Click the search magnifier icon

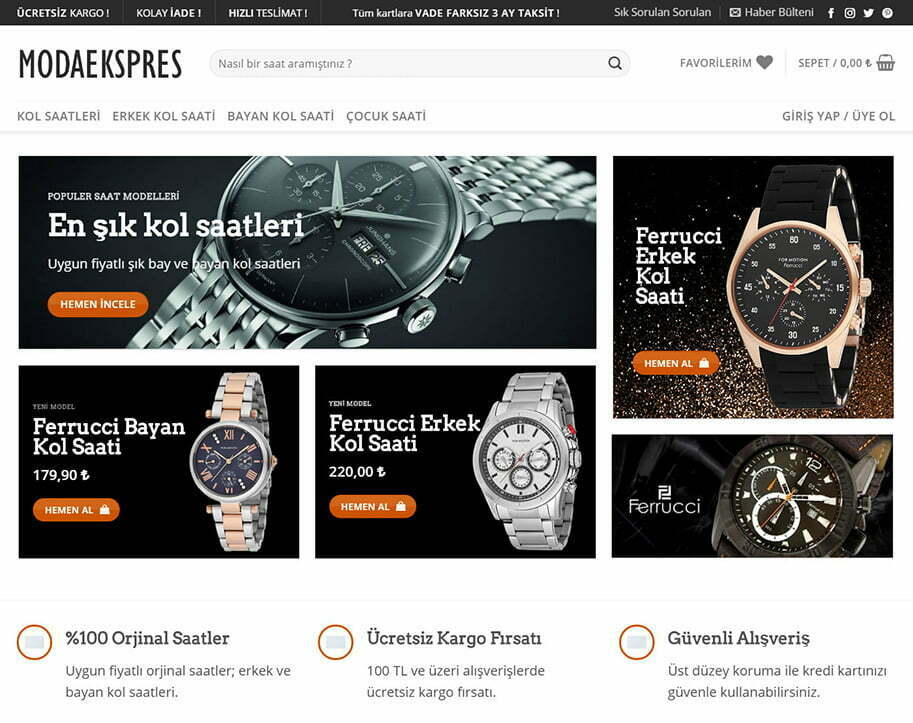pyautogui.click(x=615, y=63)
